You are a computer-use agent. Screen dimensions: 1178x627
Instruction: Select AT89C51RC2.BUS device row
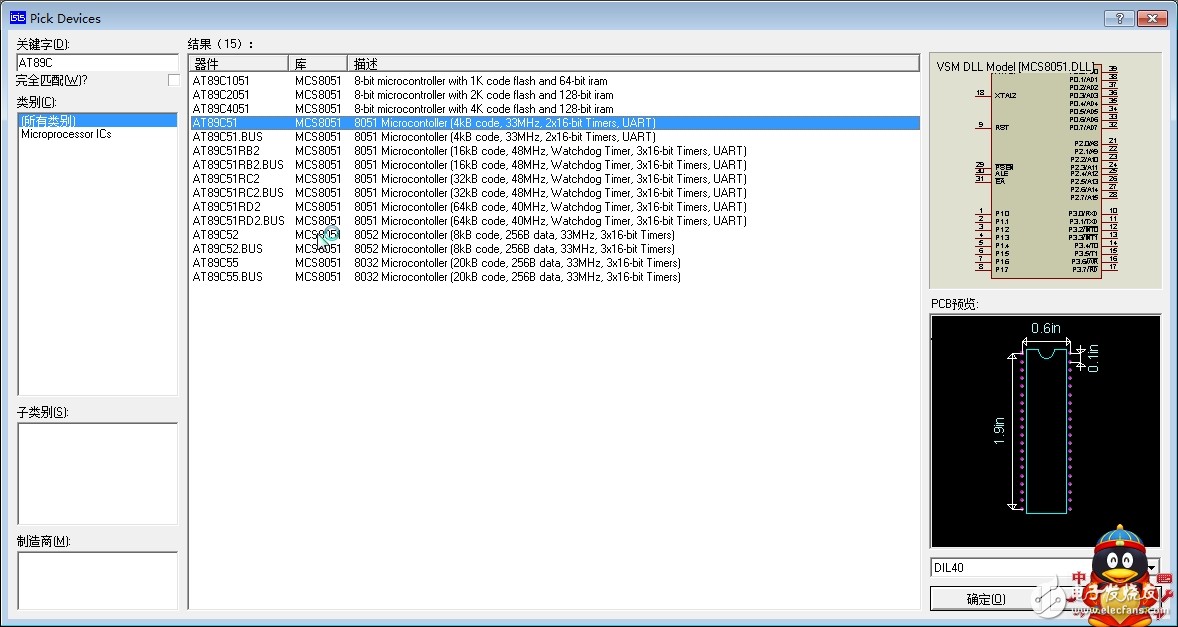click(554, 193)
